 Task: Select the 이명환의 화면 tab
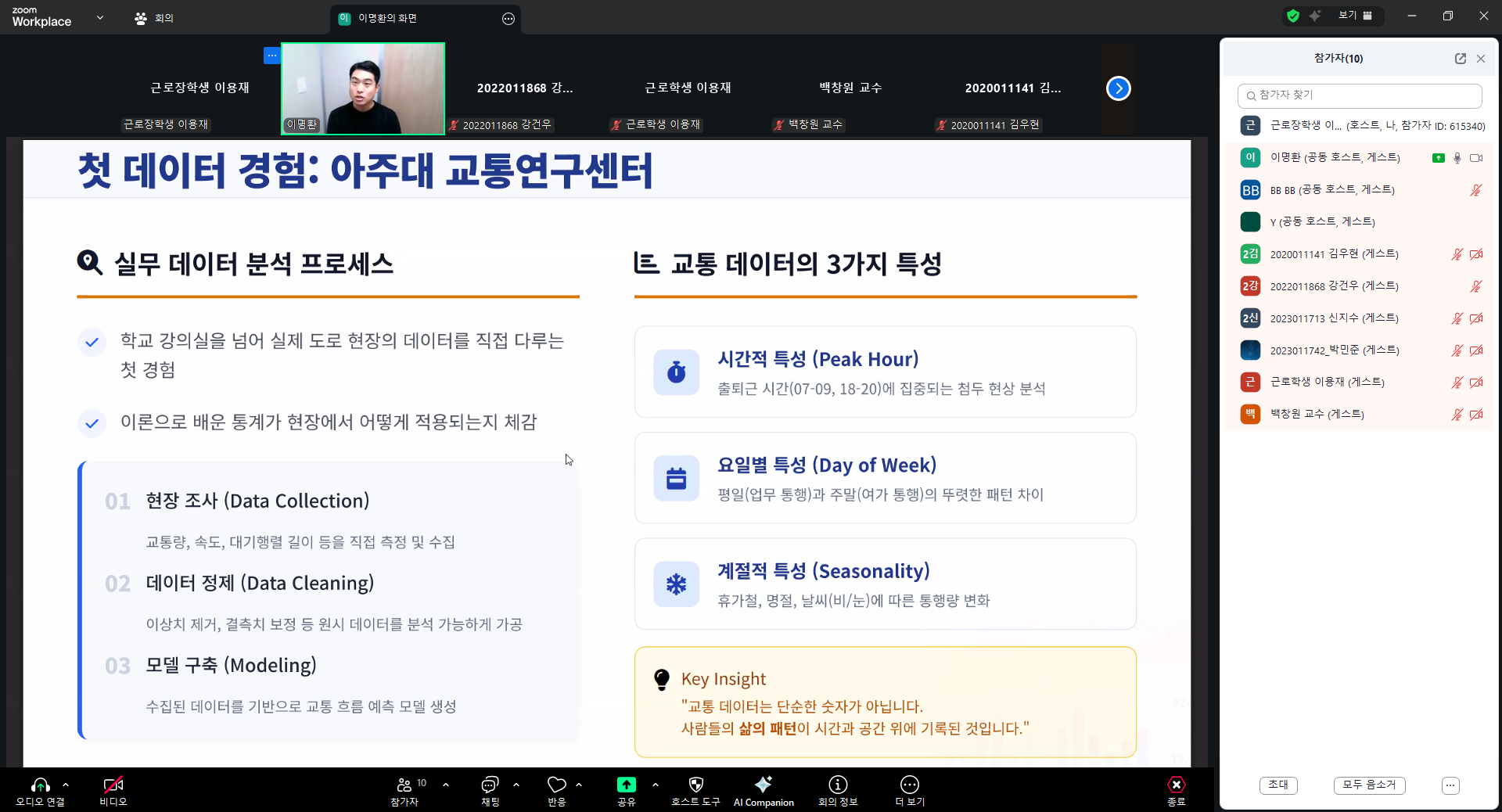(386, 18)
